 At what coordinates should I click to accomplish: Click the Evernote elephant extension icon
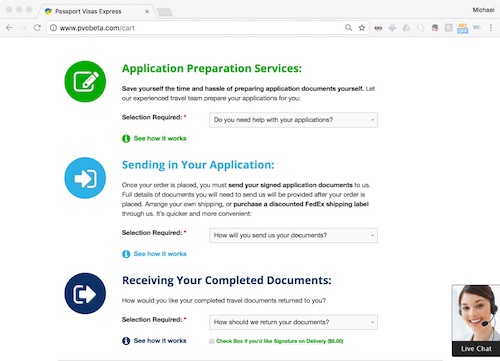pyautogui.click(x=435, y=28)
